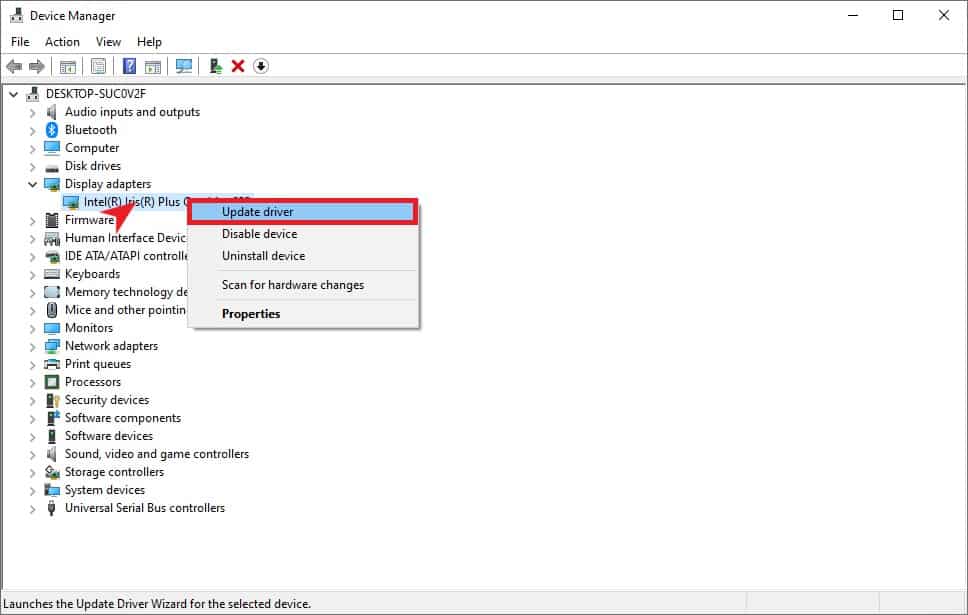Open the View menu

pos(108,41)
